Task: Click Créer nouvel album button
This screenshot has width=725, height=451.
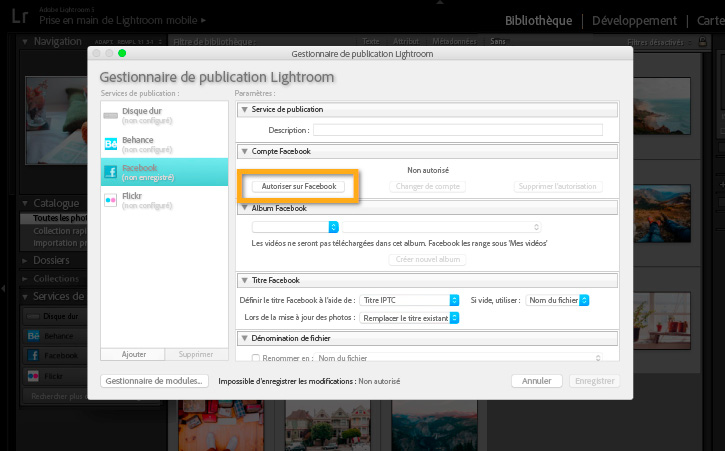Action: [427, 259]
